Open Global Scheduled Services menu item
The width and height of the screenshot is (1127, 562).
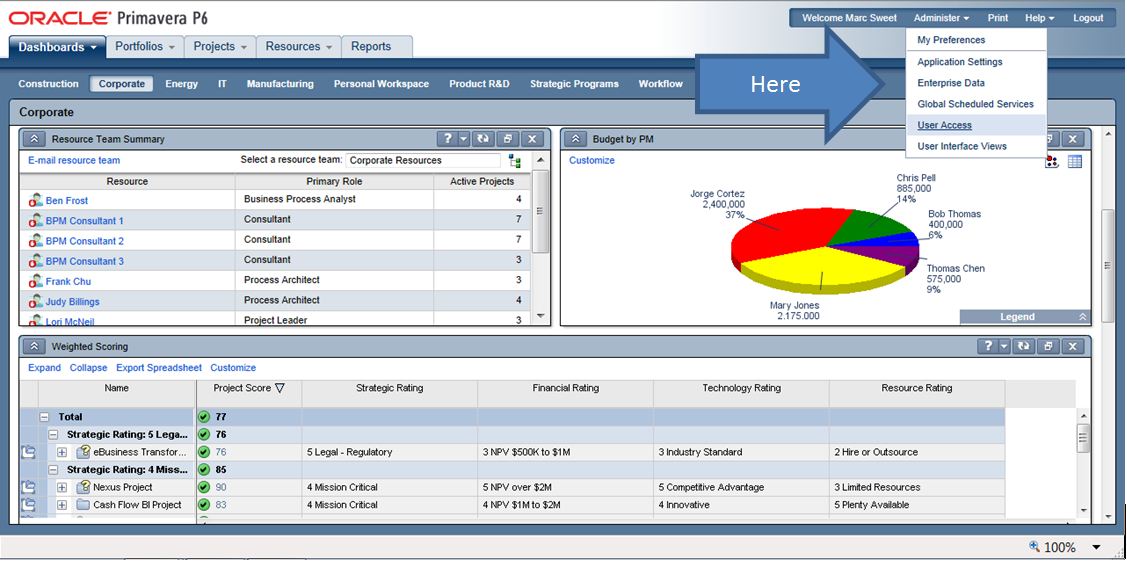975,104
